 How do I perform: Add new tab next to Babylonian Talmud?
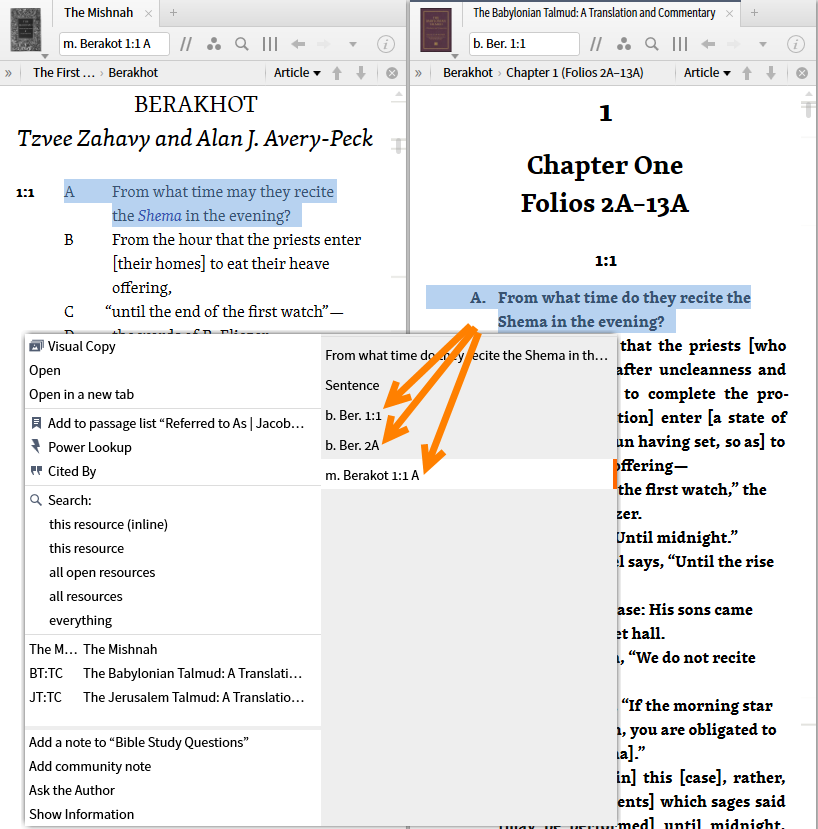[x=755, y=13]
